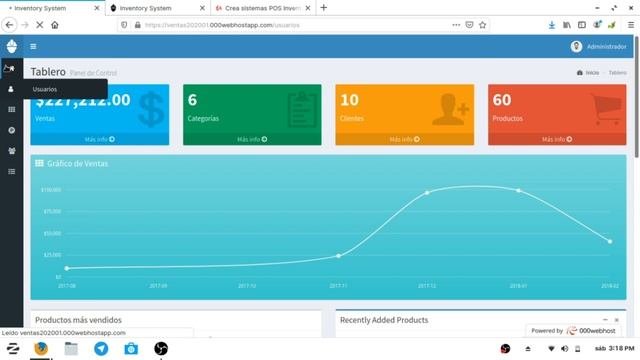Viewport: 640px width, 360px height.
Task: Close the Crea sistemas POS tab
Action: click(308, 8)
